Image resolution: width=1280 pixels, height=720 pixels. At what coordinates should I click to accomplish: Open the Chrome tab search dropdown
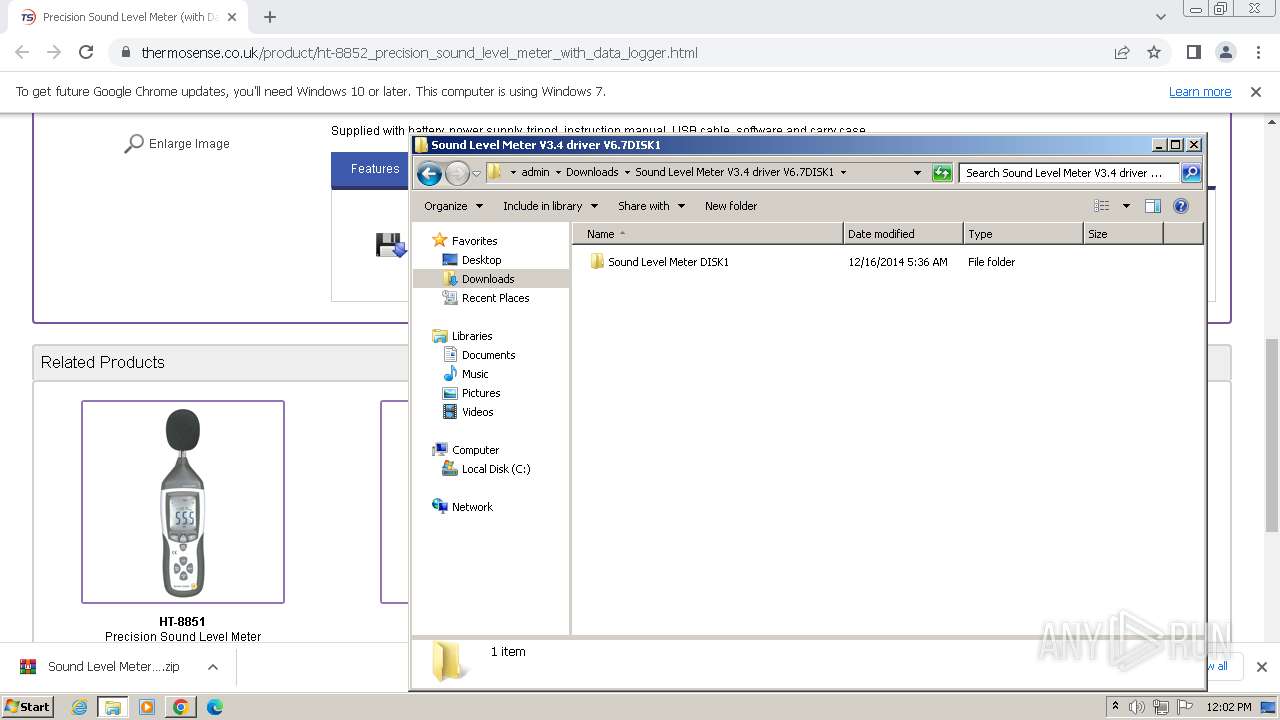click(x=1160, y=17)
